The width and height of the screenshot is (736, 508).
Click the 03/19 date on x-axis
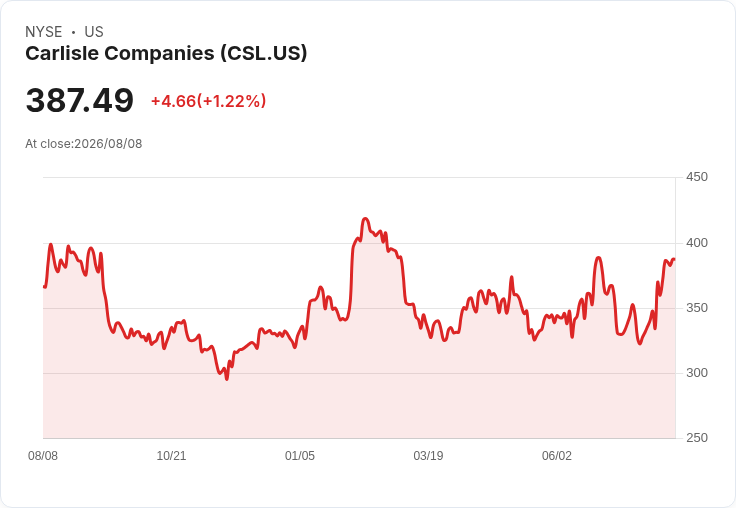[x=428, y=456]
